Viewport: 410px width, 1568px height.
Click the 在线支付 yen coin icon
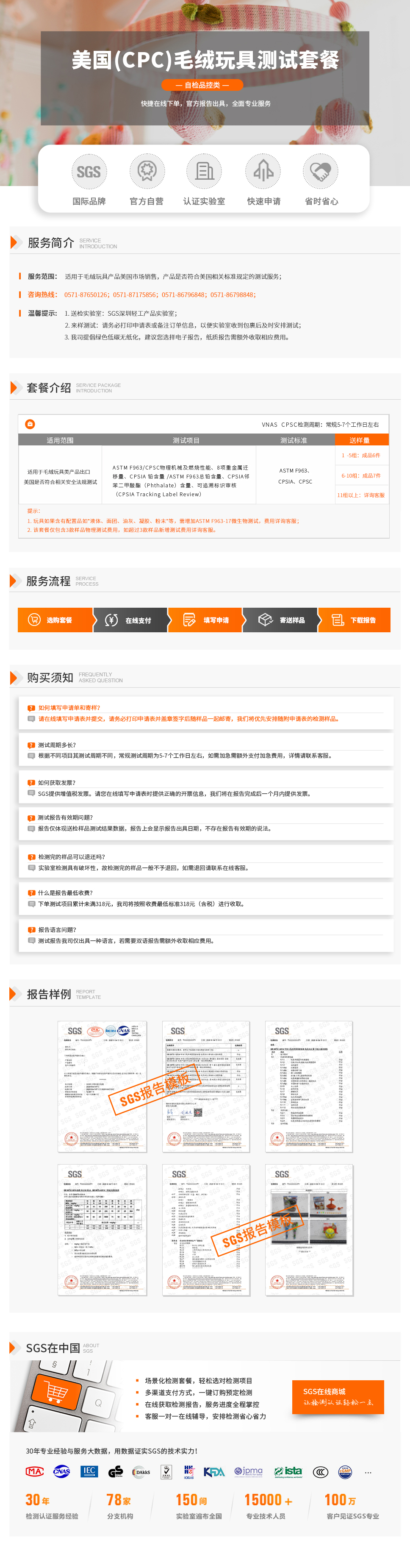[x=111, y=620]
